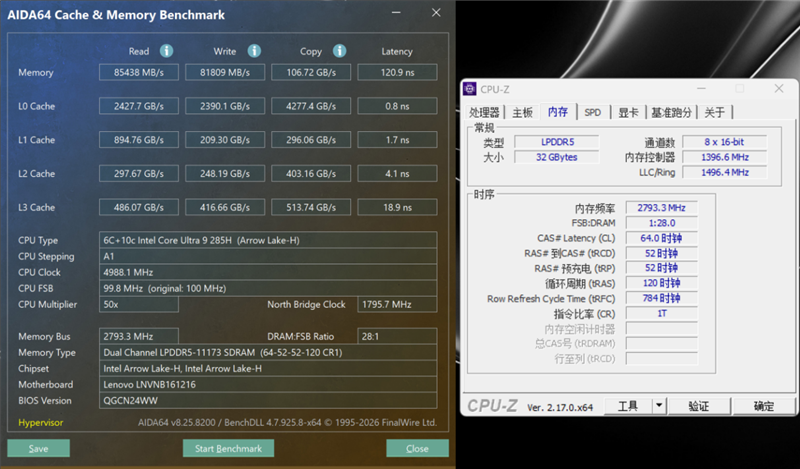This screenshot has width=800, height=469.
Task: Click the CPU-Z title bar app icon
Action: 470,89
